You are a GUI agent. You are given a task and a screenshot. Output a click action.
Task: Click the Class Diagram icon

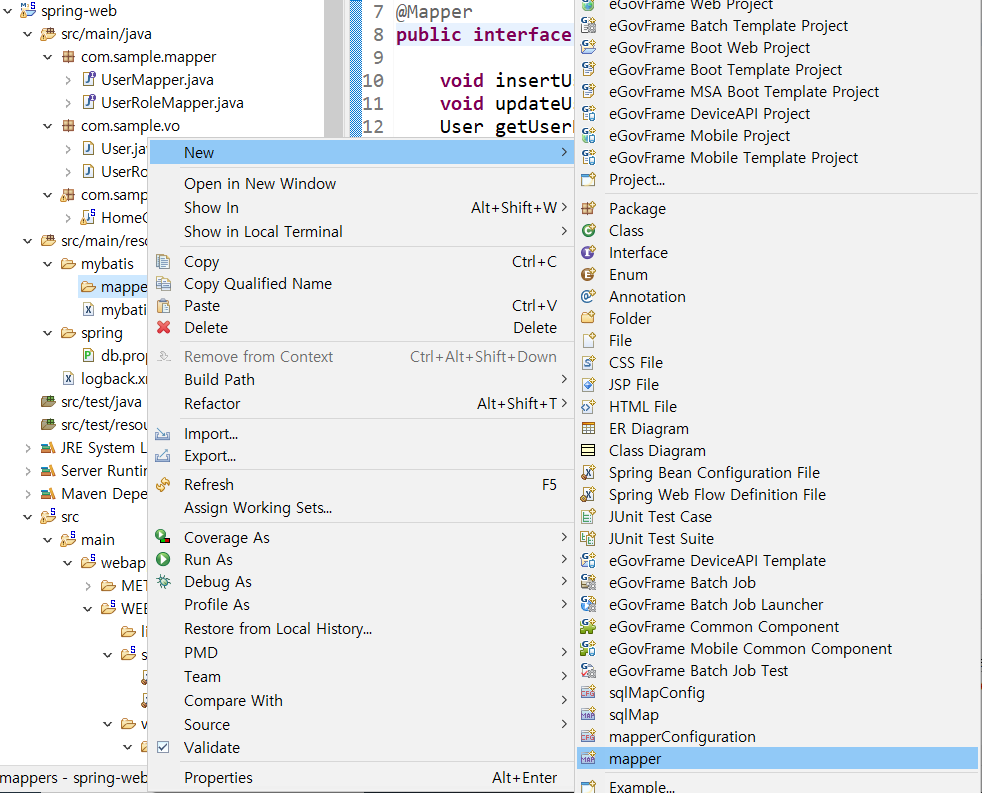click(588, 450)
